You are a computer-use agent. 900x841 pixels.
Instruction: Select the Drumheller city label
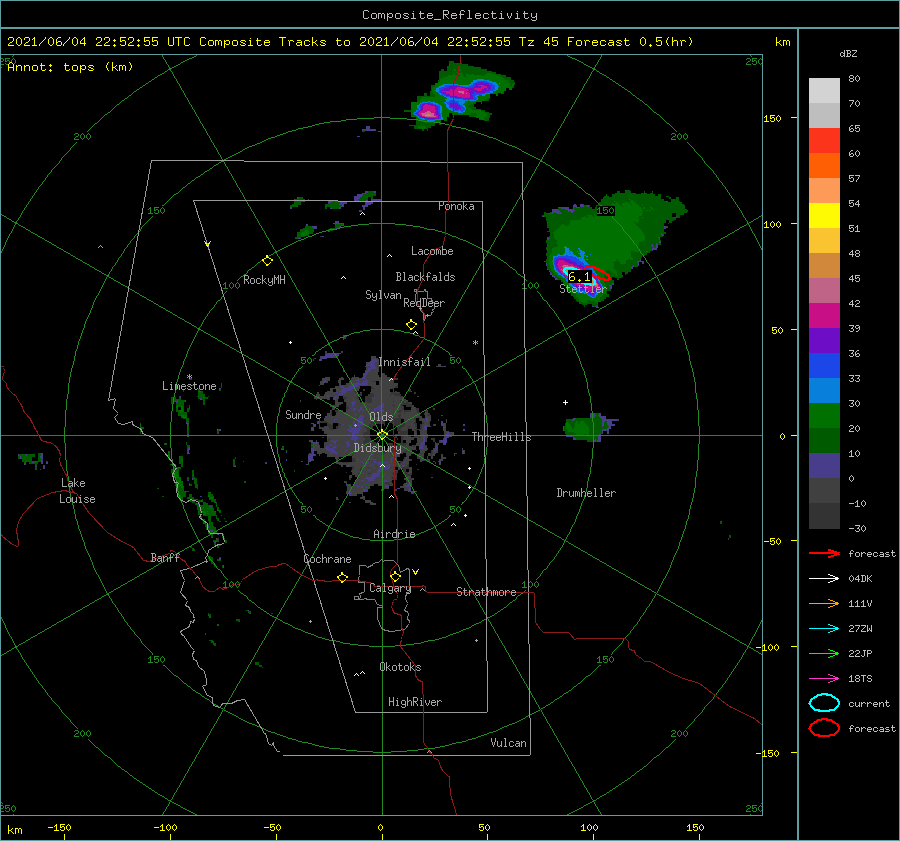pos(586,493)
